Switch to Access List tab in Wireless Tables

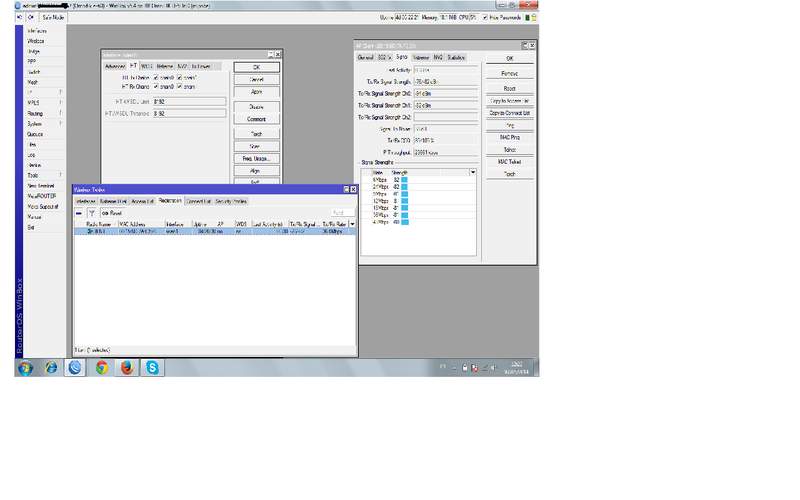tap(142, 202)
